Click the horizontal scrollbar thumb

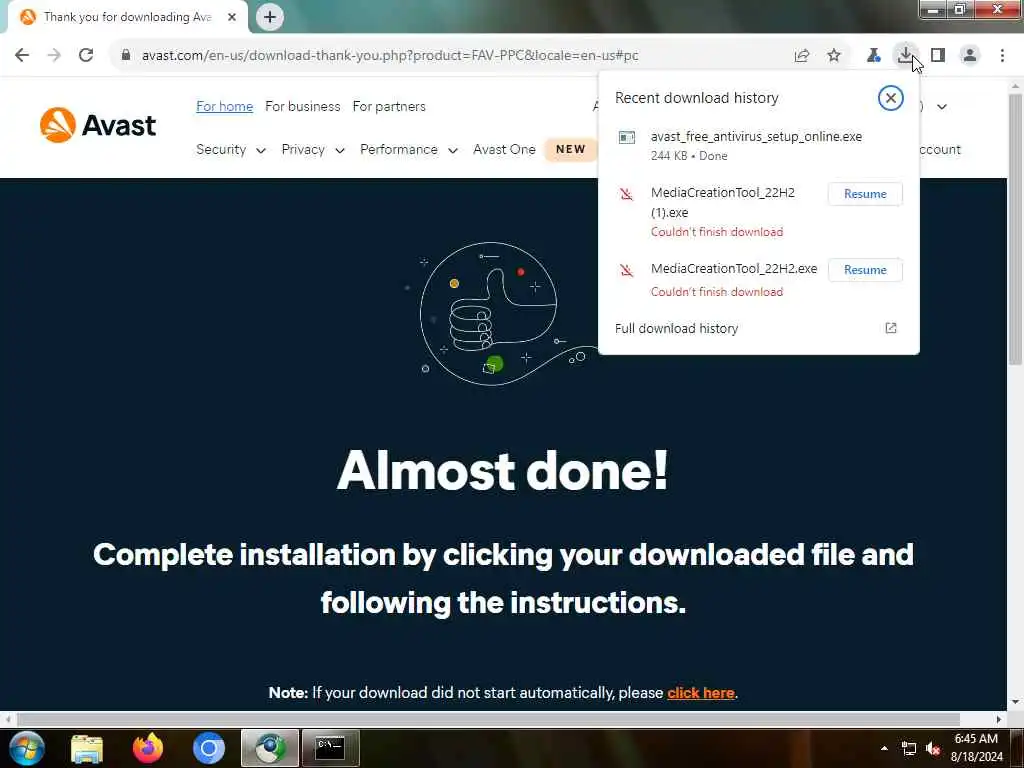[488, 719]
